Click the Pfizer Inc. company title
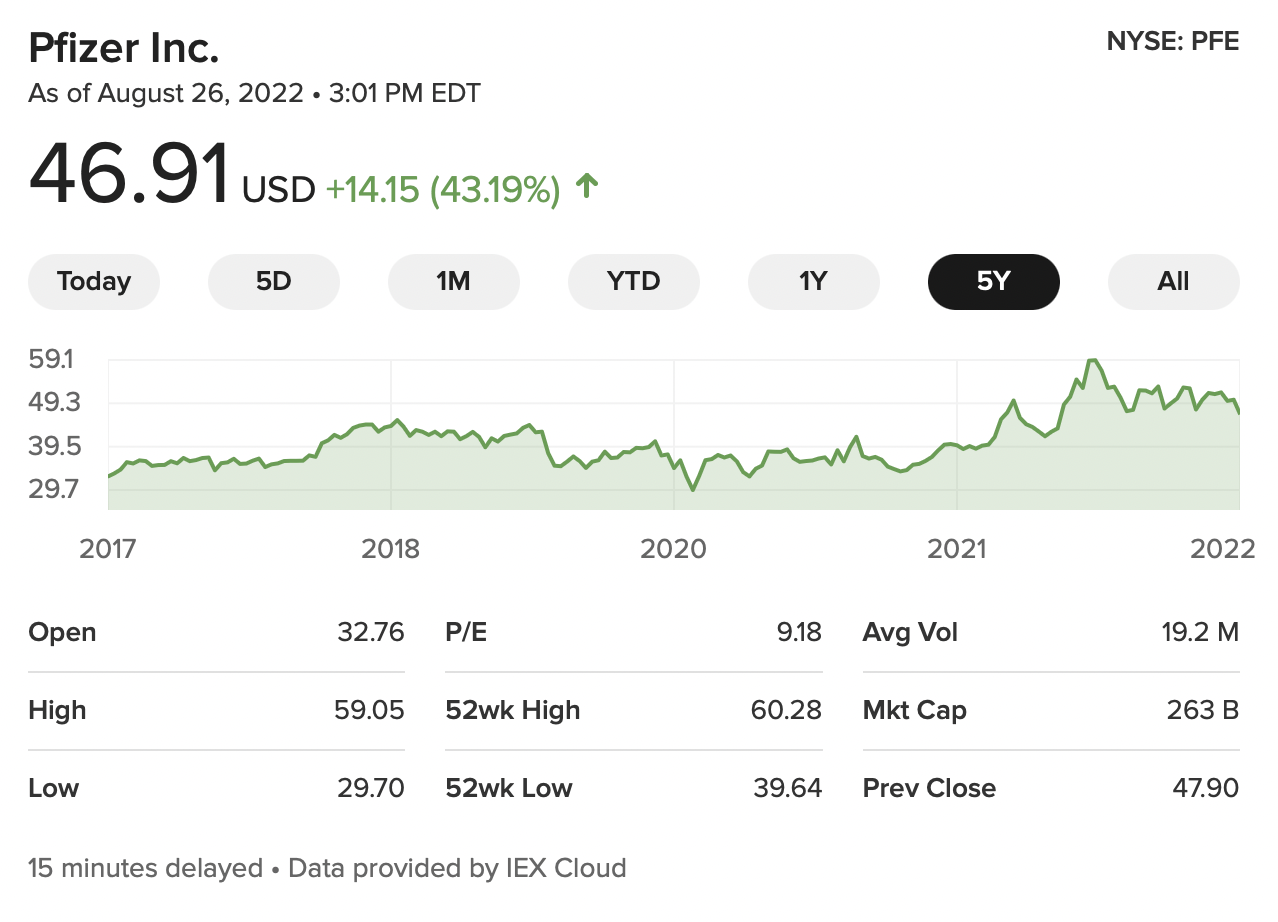Screen dimensions: 1278x922 pyautogui.click(x=124, y=47)
